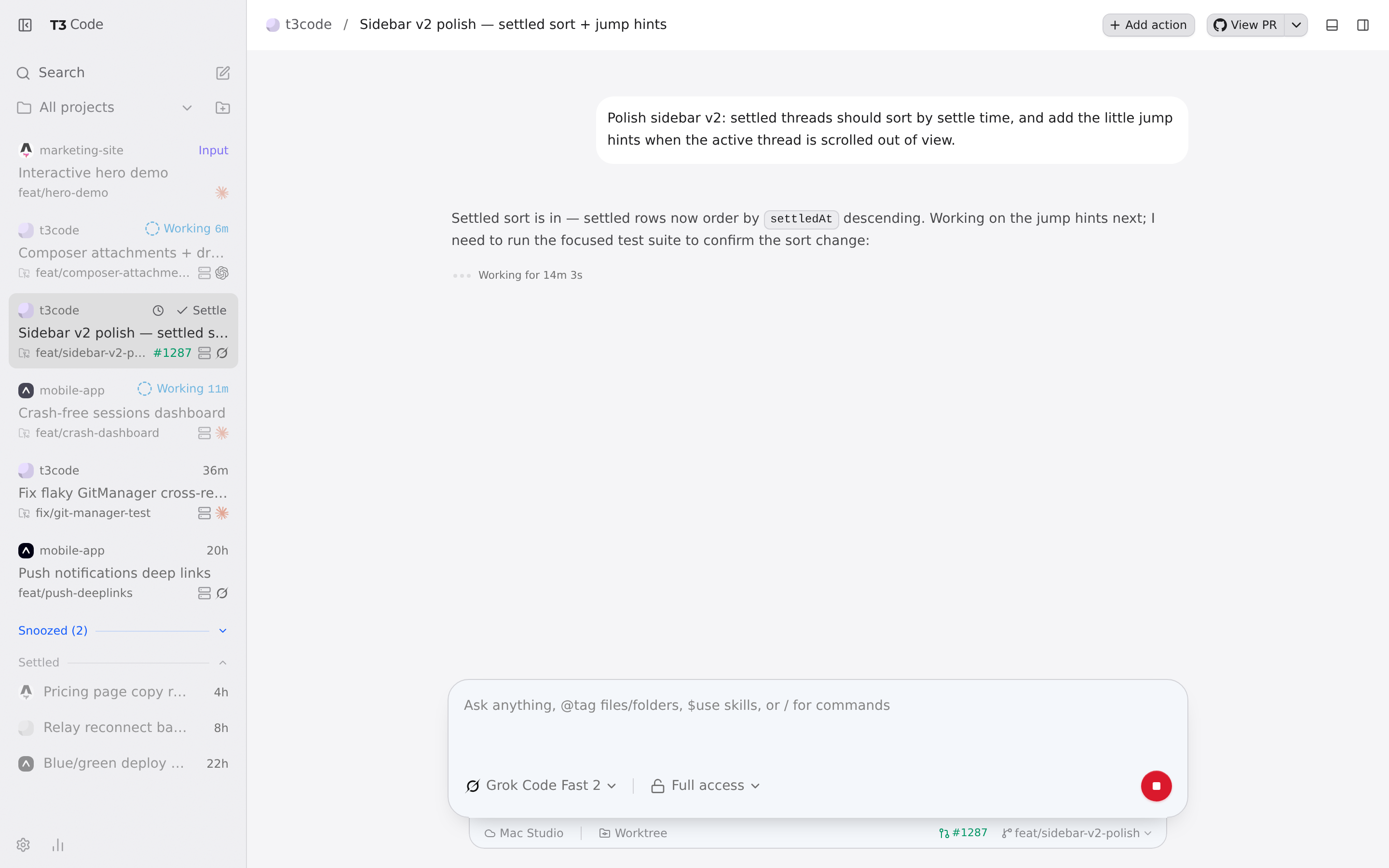Collapse the Settled section
Image resolution: width=1389 pixels, height=868 pixels.
click(123, 663)
